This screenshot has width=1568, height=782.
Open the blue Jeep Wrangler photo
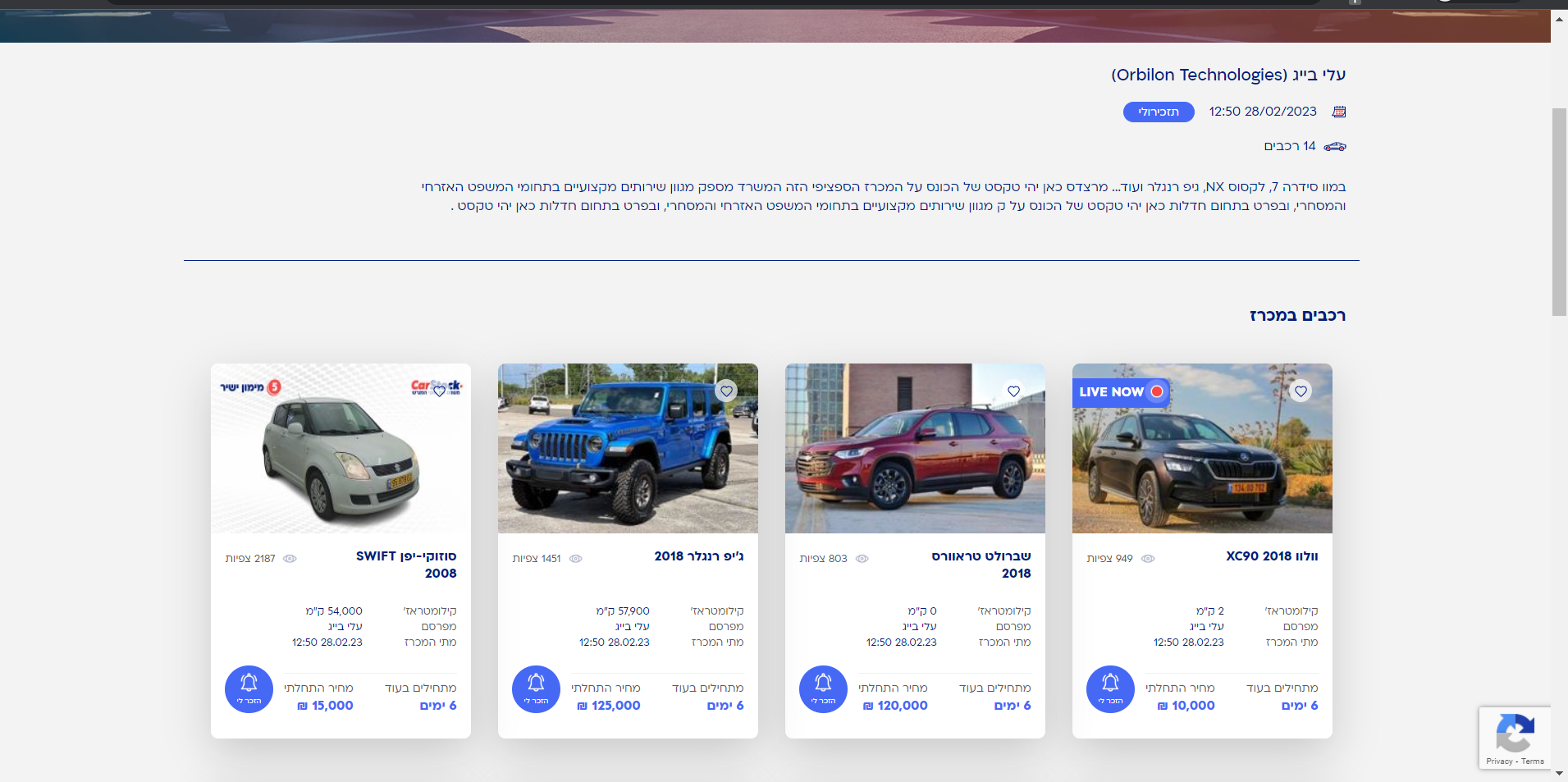tap(628, 449)
